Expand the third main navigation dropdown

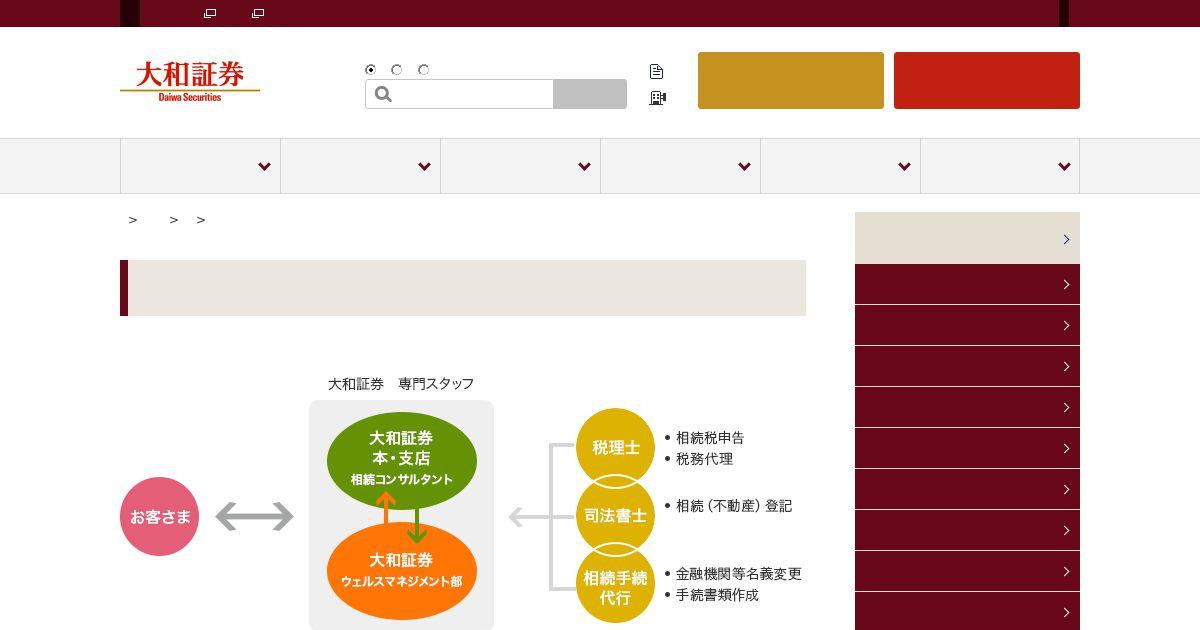tap(520, 166)
